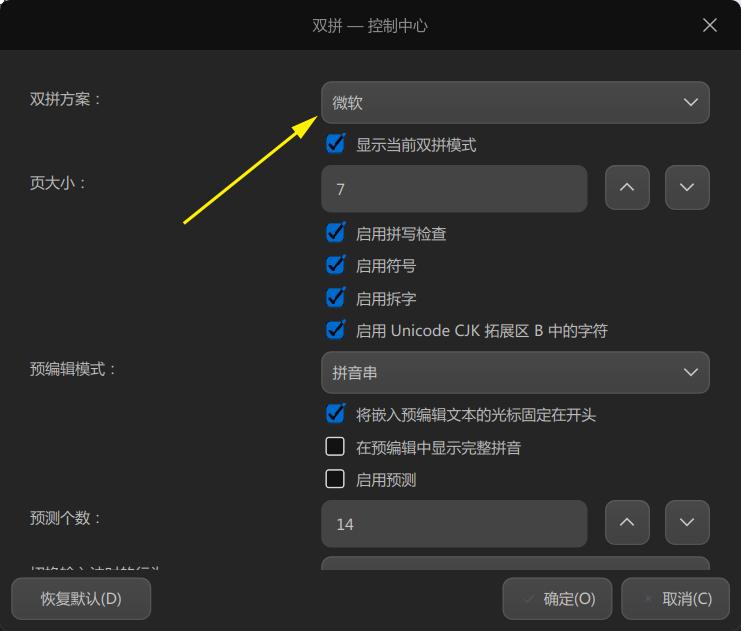
Task: Uncheck the 启用拼写检查 checkbox
Action: click(336, 233)
